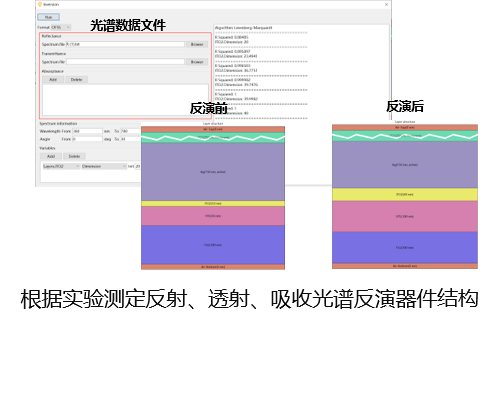Select the pink HTL layer before inversion
This screenshot has width=499, height=394.
pyautogui.click(x=213, y=216)
